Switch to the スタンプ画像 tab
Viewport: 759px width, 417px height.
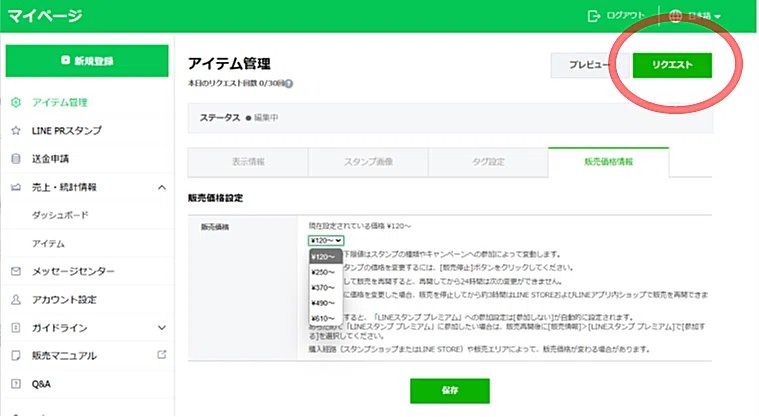[x=368, y=162]
